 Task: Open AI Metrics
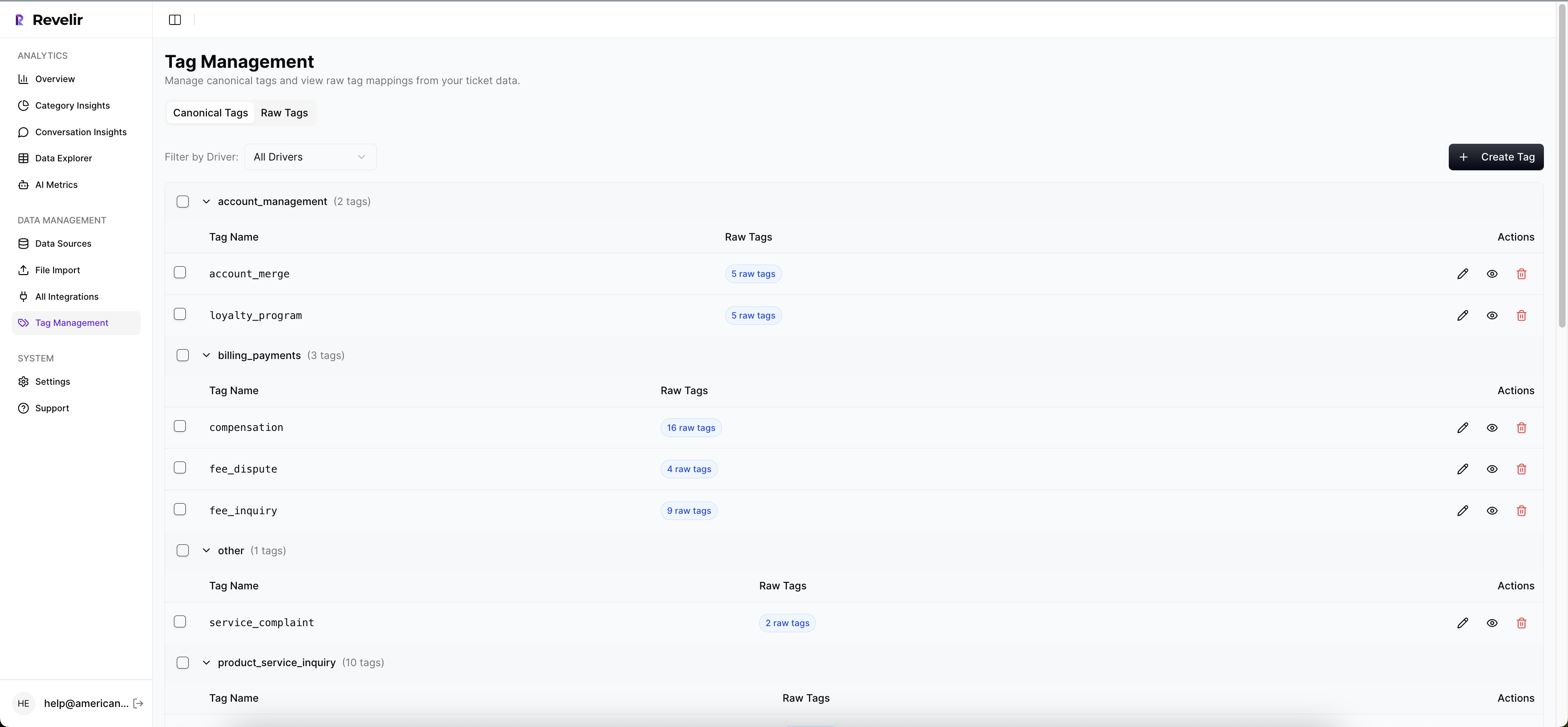(x=56, y=185)
